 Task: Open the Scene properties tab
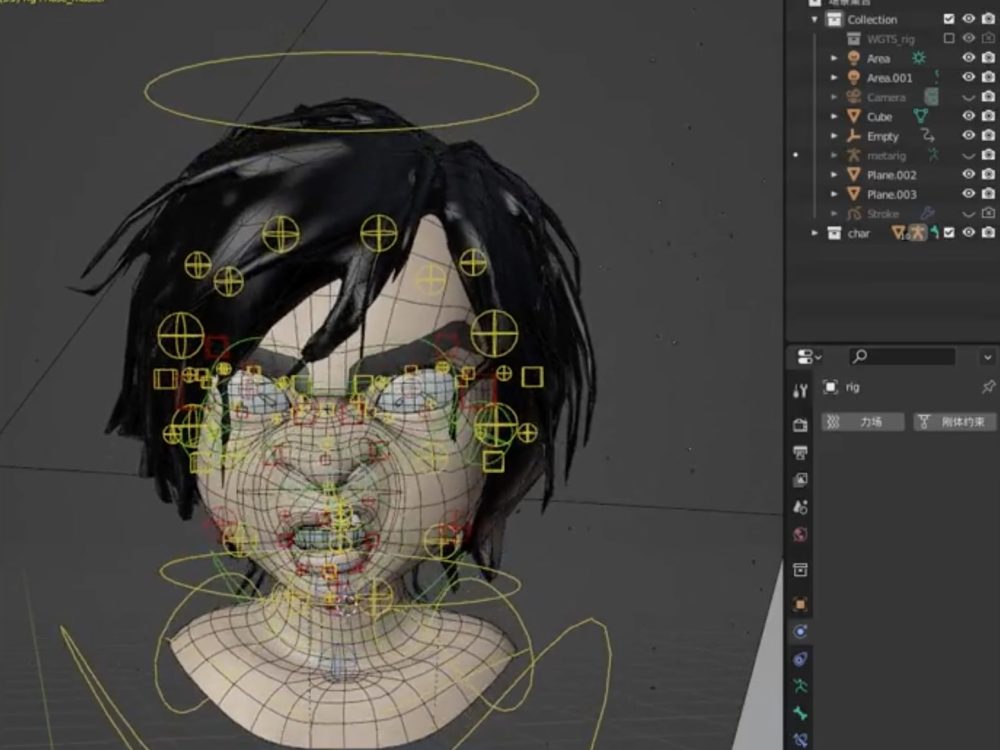800,507
